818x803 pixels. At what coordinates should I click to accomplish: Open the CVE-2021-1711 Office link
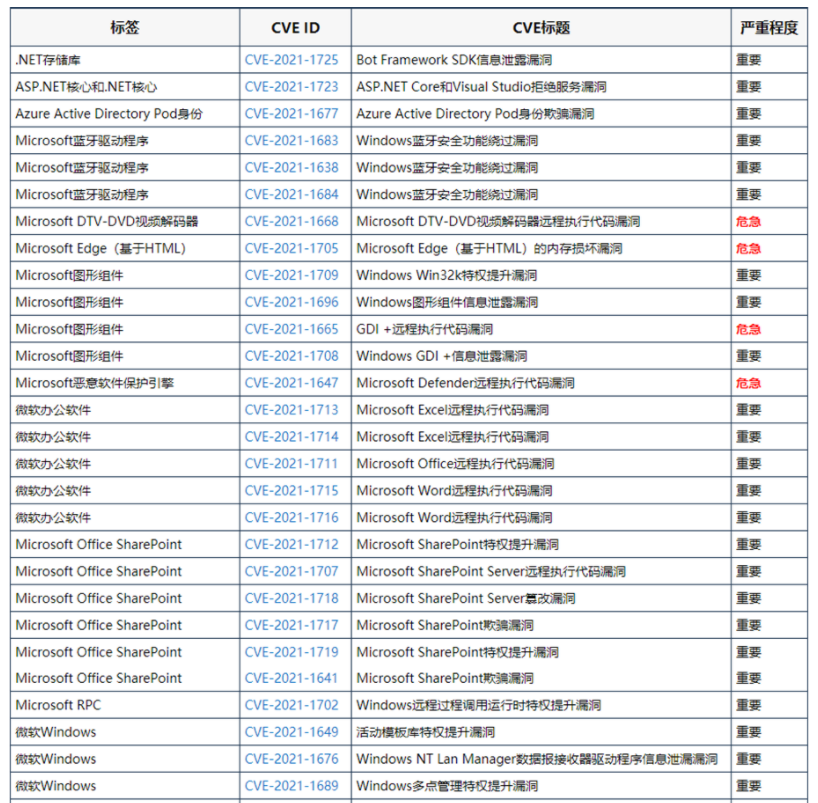(291, 464)
